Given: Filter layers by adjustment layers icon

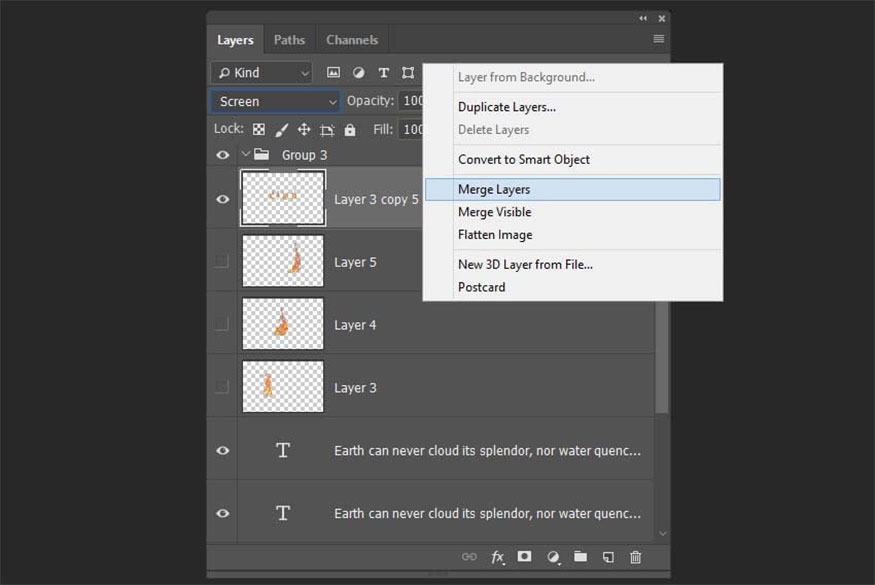Looking at the screenshot, I should click(359, 73).
